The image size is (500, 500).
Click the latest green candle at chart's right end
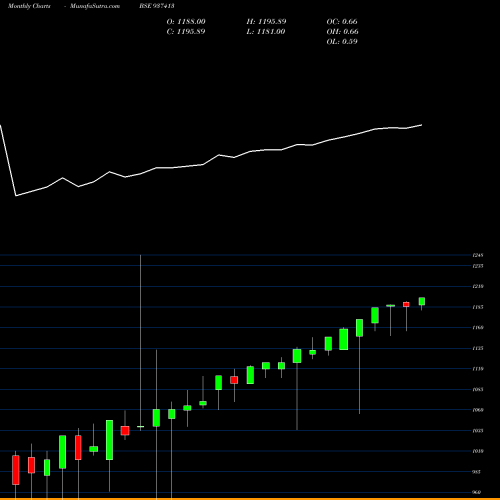422,301
